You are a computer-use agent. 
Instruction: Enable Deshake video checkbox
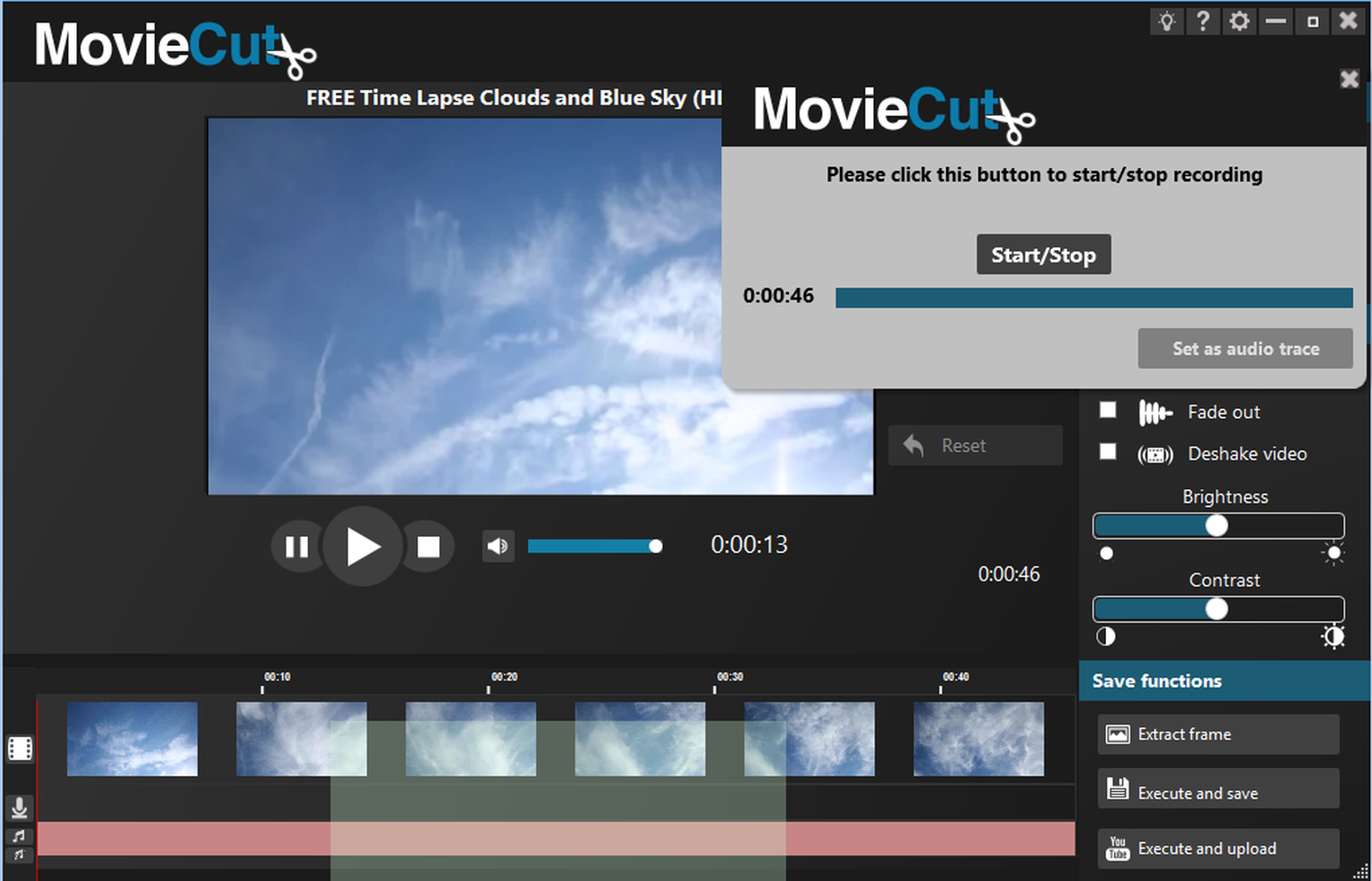point(1108,451)
